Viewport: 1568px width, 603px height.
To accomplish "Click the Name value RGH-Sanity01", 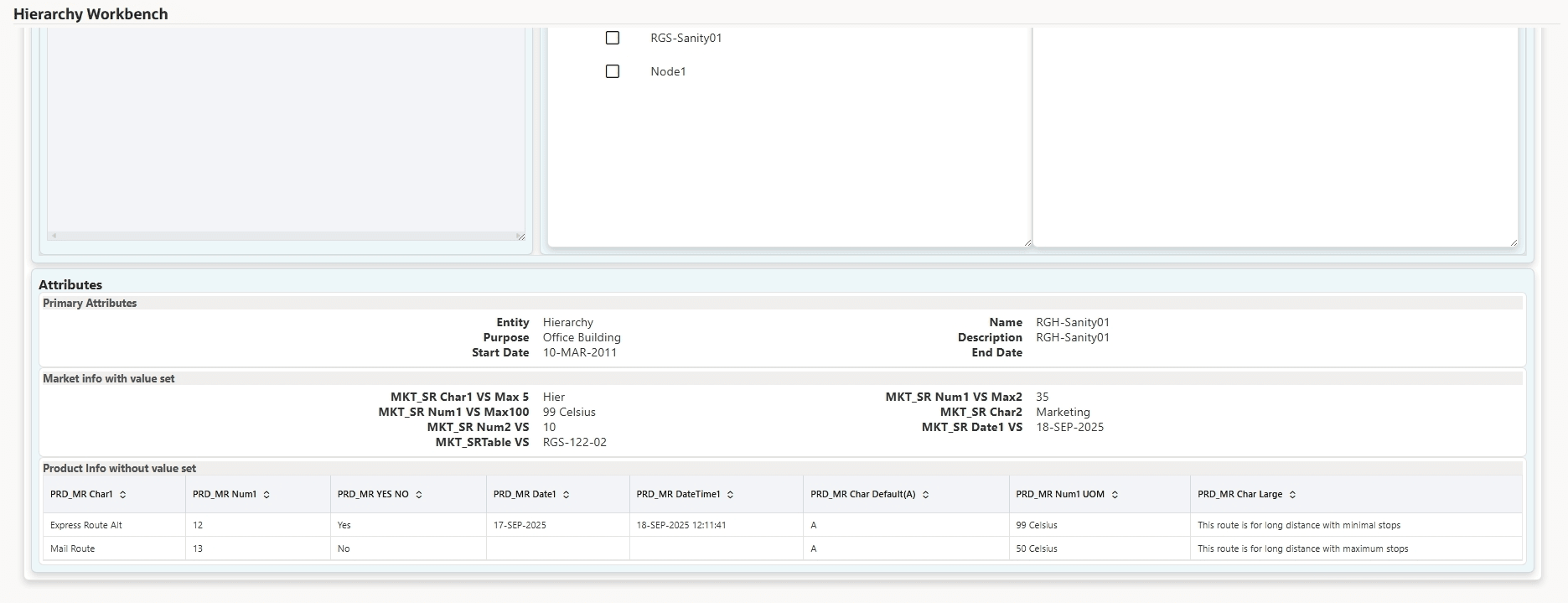I will [x=1073, y=322].
